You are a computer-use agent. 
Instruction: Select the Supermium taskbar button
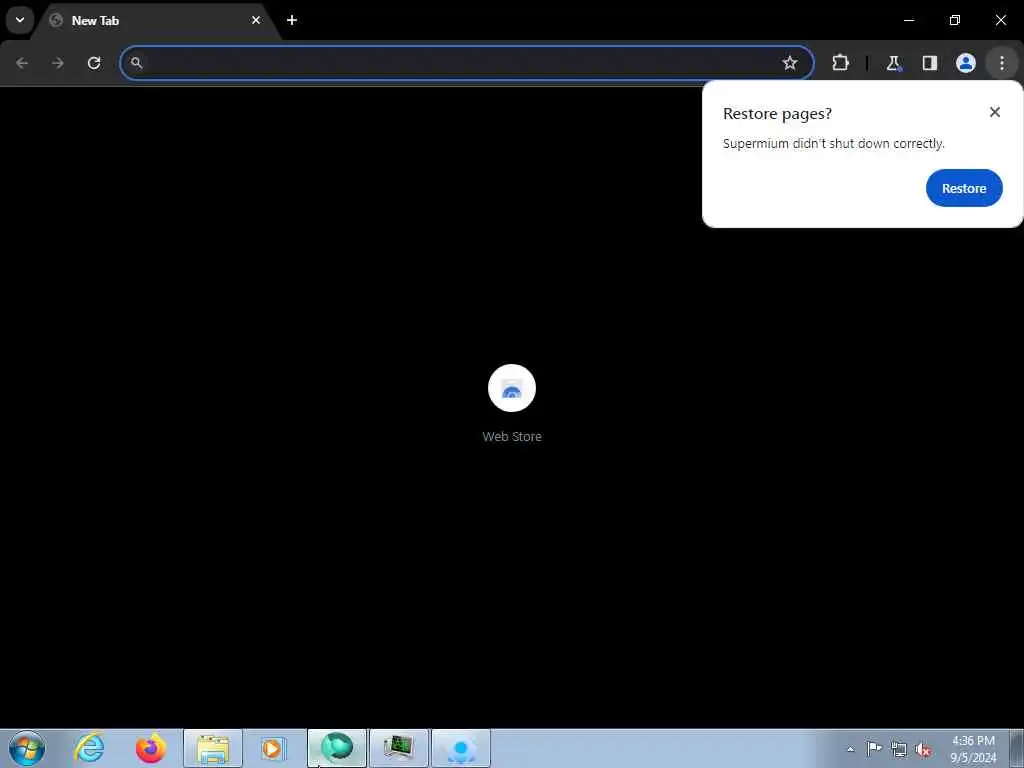tap(337, 748)
